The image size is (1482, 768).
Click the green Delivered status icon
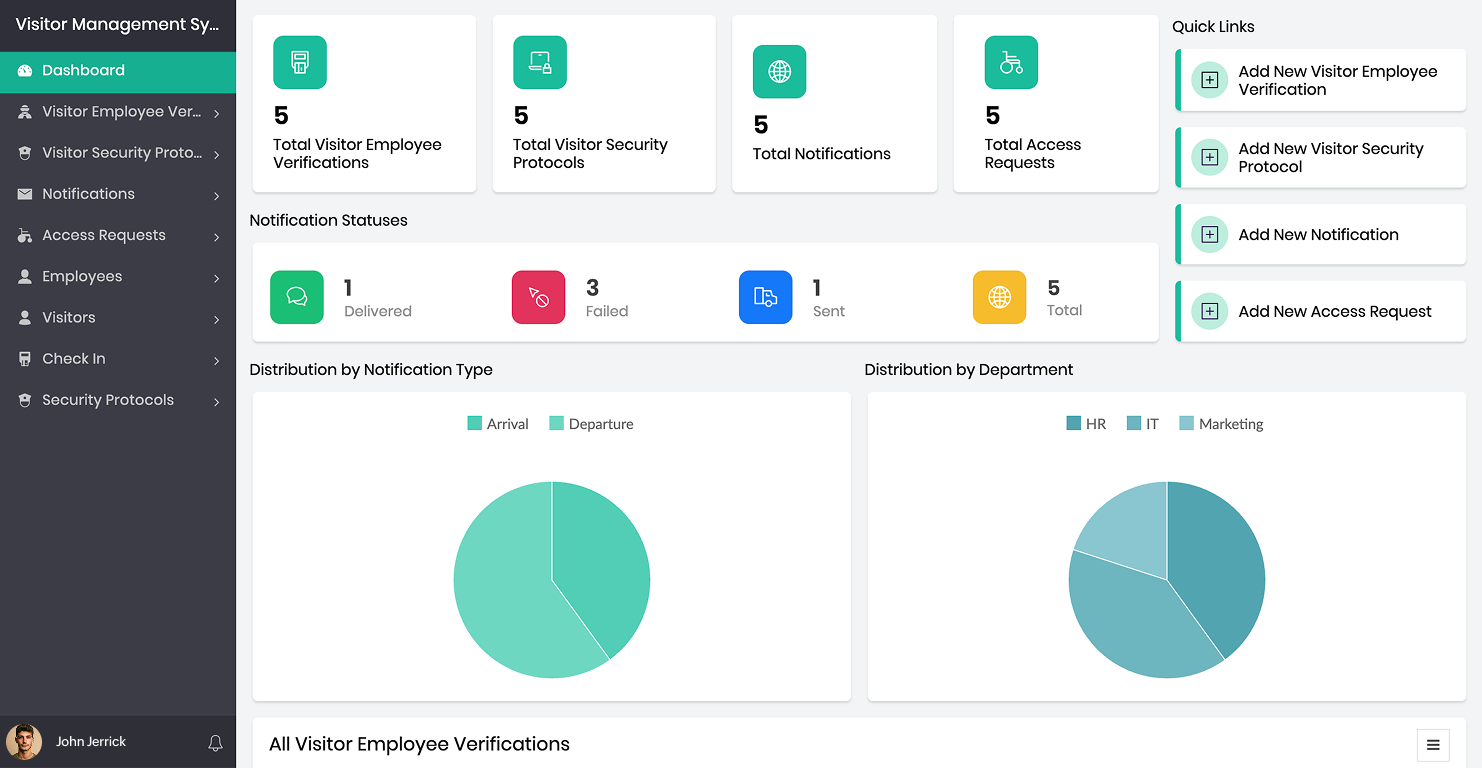297,297
